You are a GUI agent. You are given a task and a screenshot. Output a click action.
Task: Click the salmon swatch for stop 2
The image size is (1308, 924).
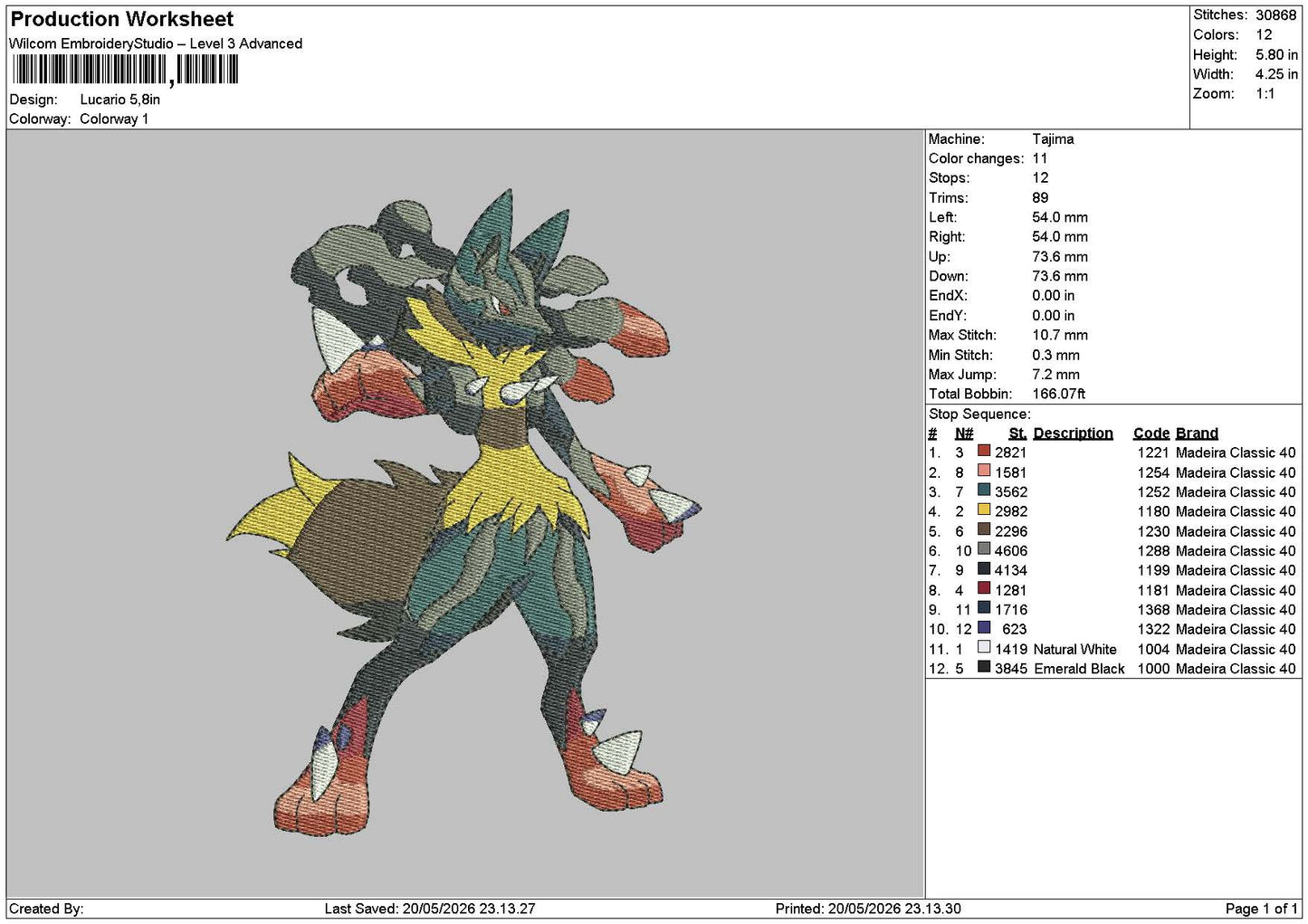(x=983, y=472)
